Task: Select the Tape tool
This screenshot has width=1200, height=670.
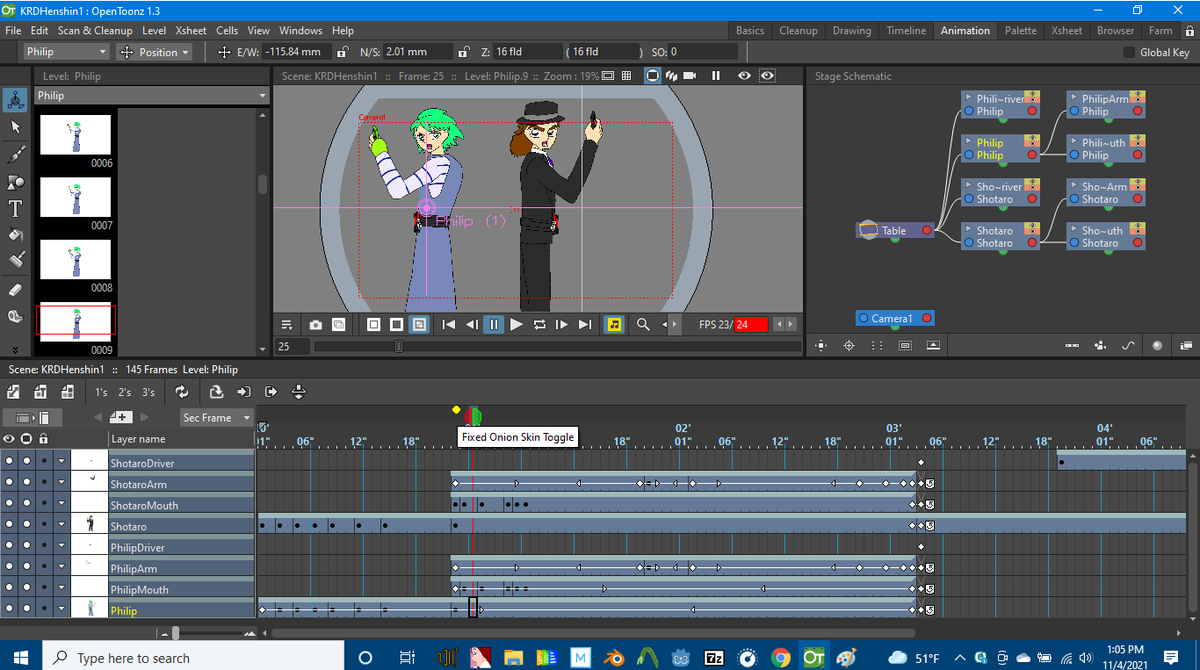Action: 15,317
